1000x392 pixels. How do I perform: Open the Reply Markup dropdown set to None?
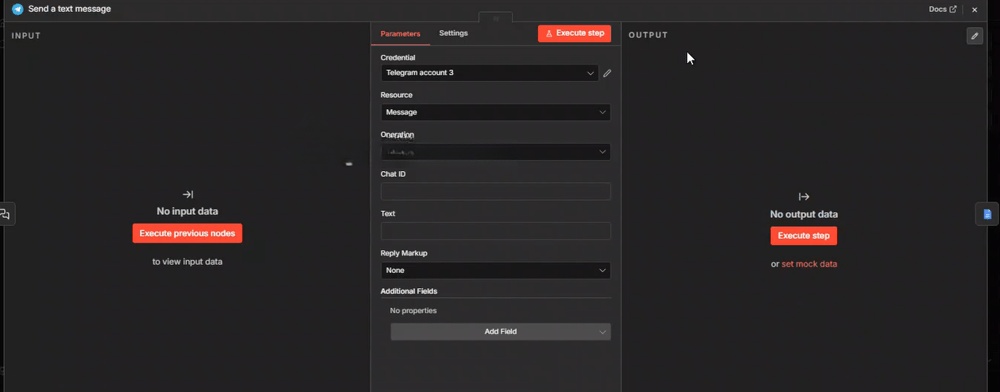point(496,270)
